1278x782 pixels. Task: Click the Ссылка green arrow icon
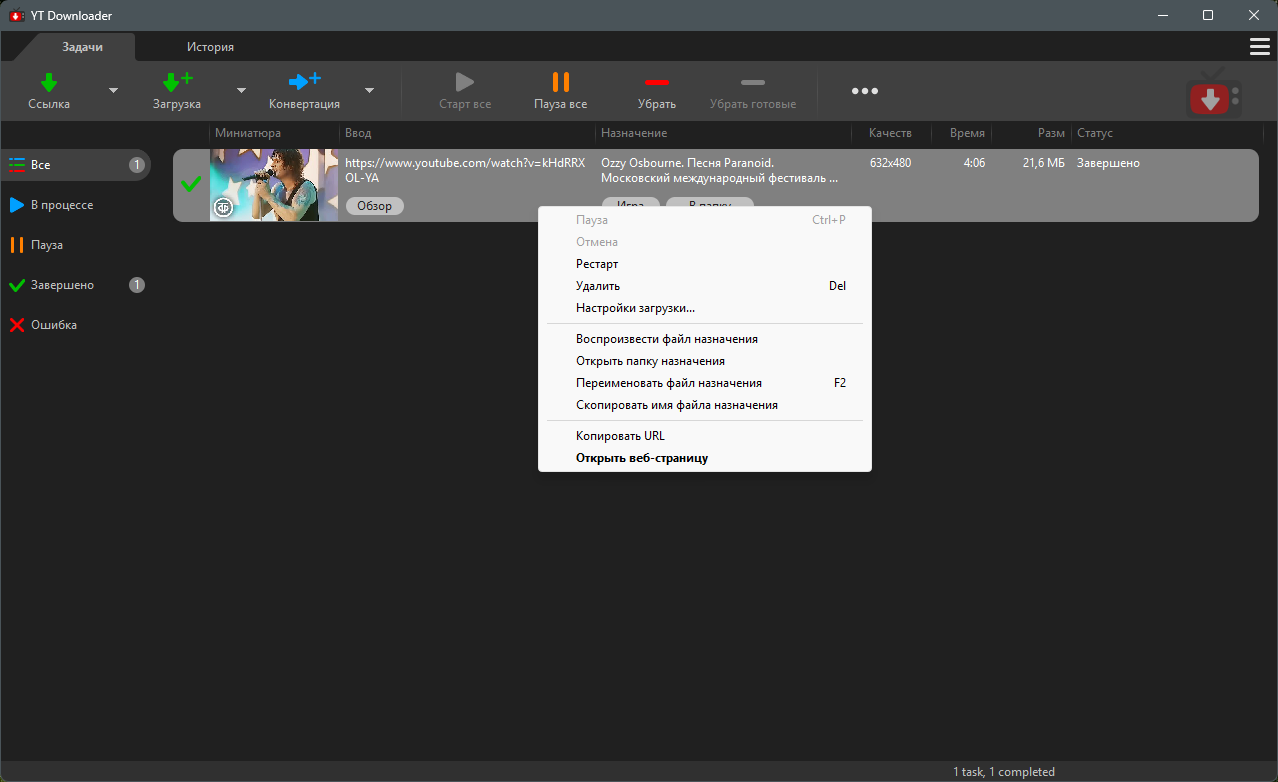(48, 82)
